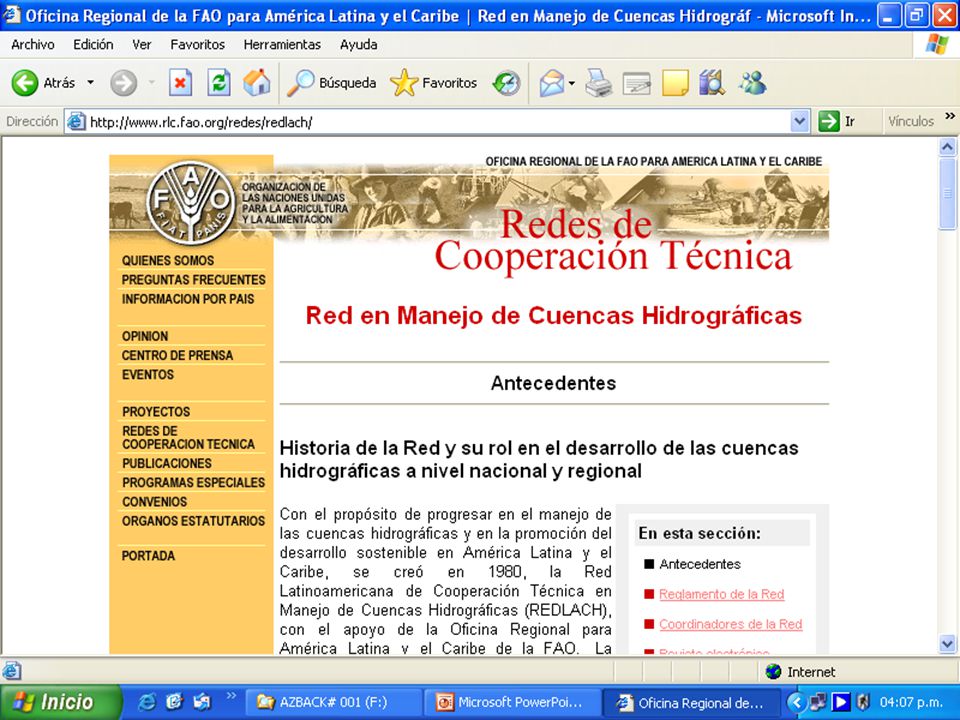Open ORGANOS ESTATUTARIOS sidebar link
This screenshot has width=960, height=720.
coord(193,520)
